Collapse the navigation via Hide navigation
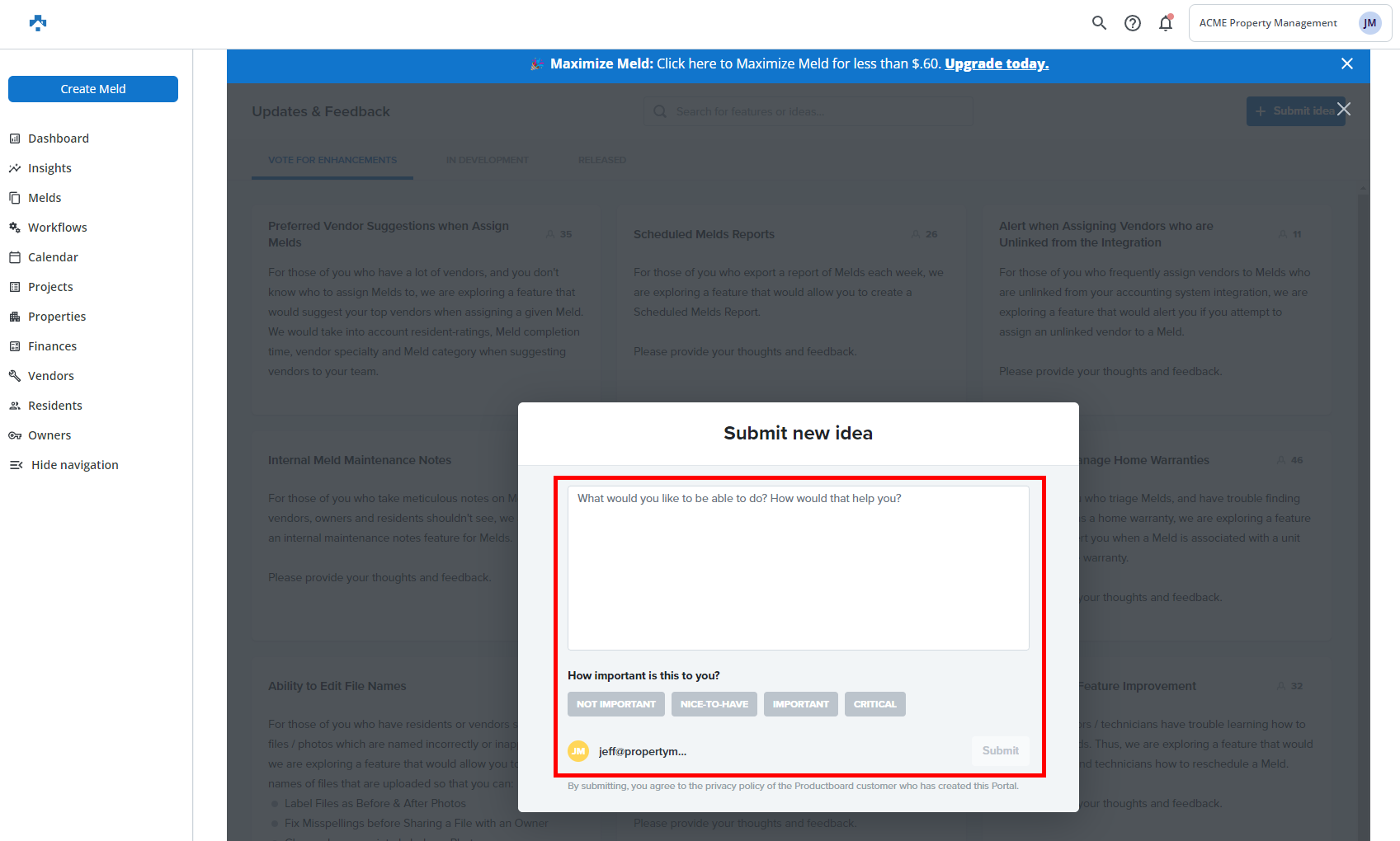 [73, 464]
